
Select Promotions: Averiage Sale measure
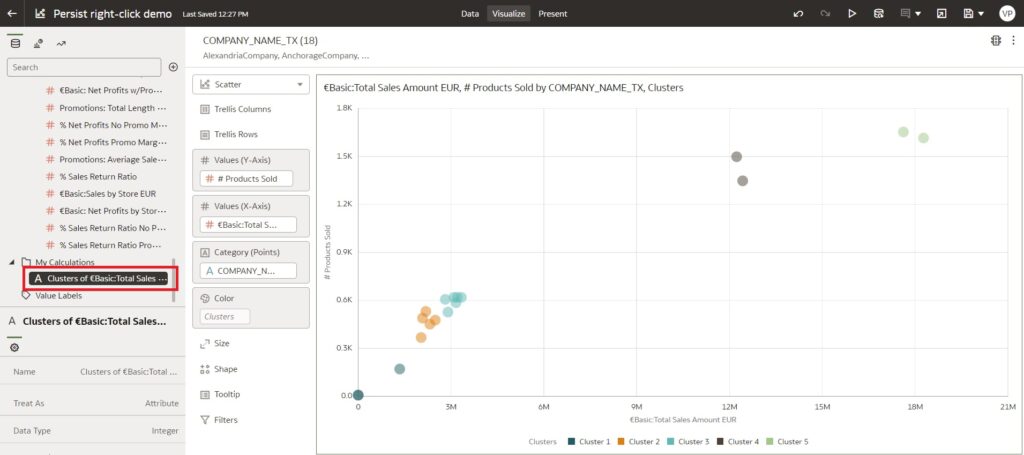pos(112,159)
